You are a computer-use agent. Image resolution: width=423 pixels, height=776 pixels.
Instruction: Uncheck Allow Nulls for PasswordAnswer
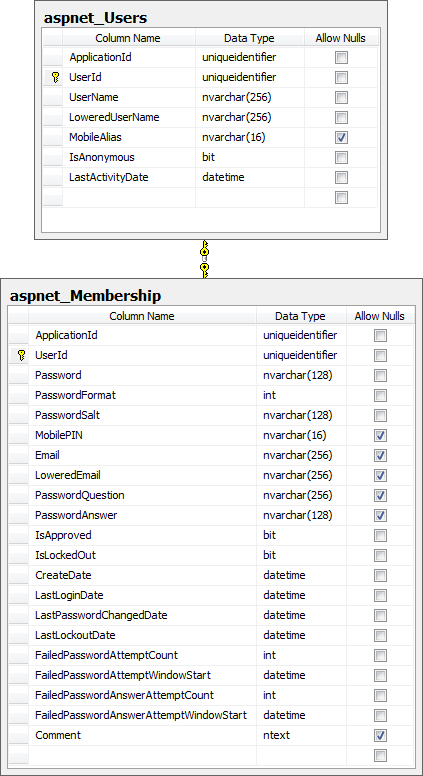pos(380,516)
